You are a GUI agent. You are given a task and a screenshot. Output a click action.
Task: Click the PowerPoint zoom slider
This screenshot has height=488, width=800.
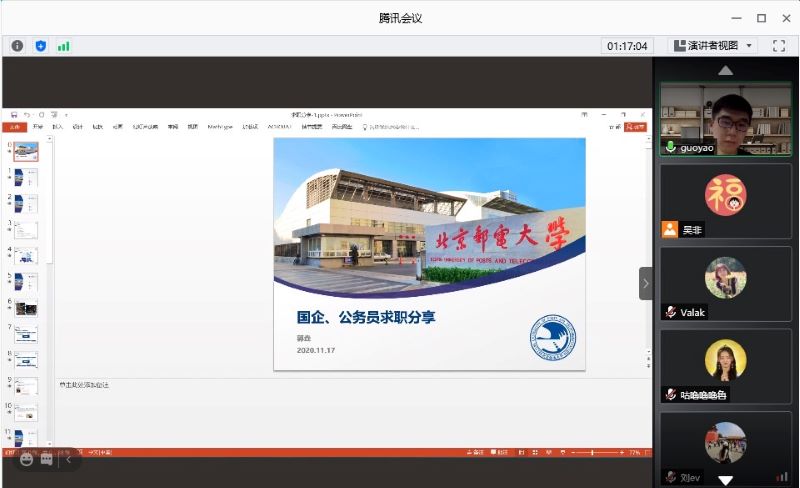point(596,452)
